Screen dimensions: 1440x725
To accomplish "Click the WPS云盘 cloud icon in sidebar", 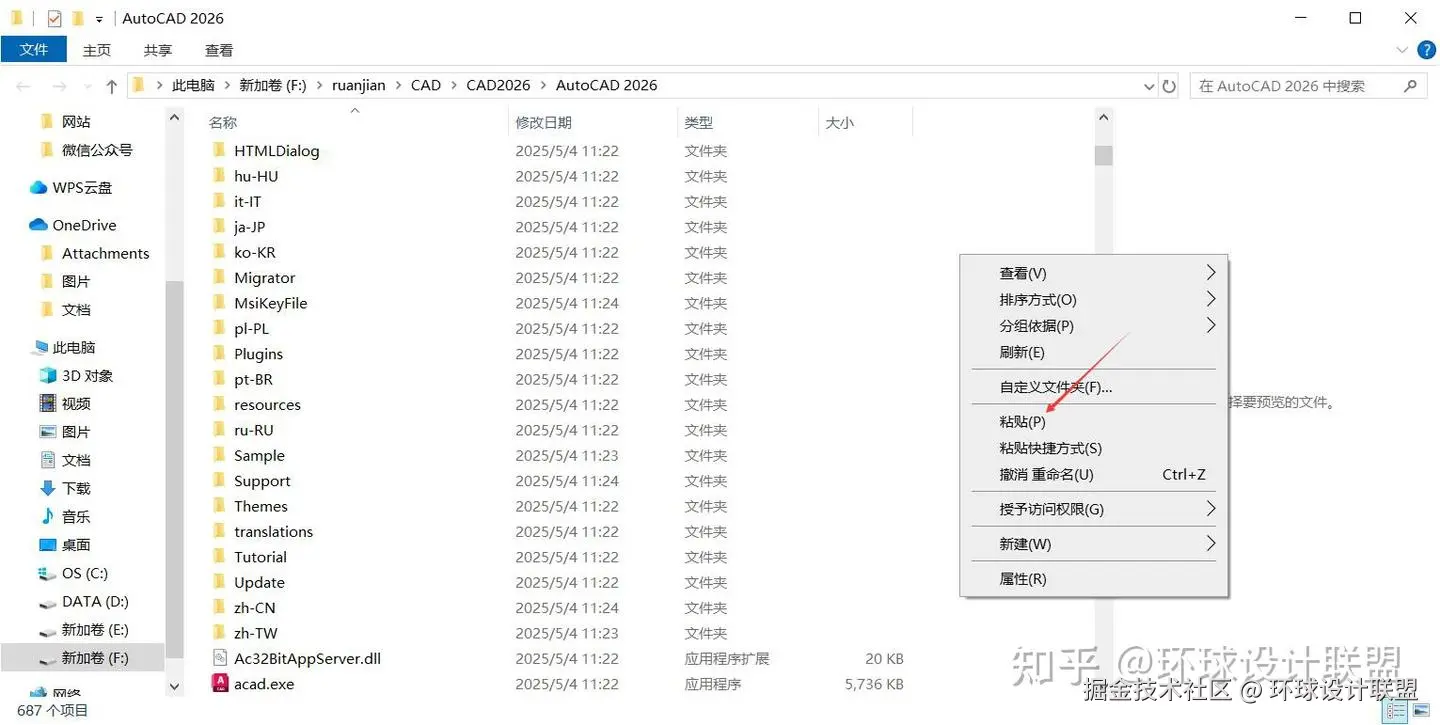I will (x=39, y=187).
